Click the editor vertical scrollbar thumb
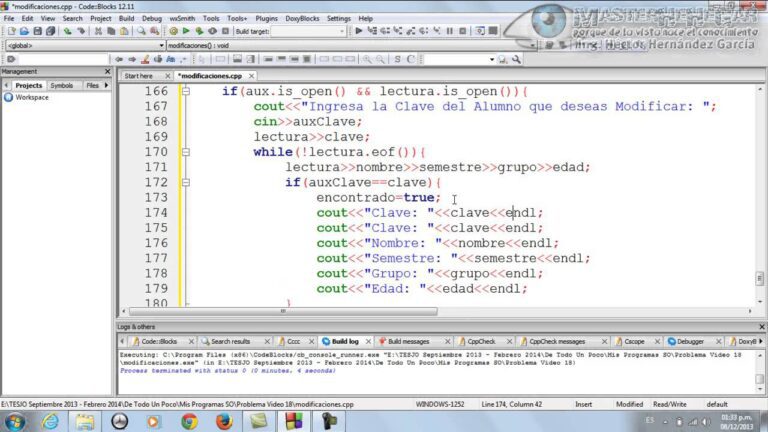Viewport: 768px width, 432px height. [x=760, y=278]
